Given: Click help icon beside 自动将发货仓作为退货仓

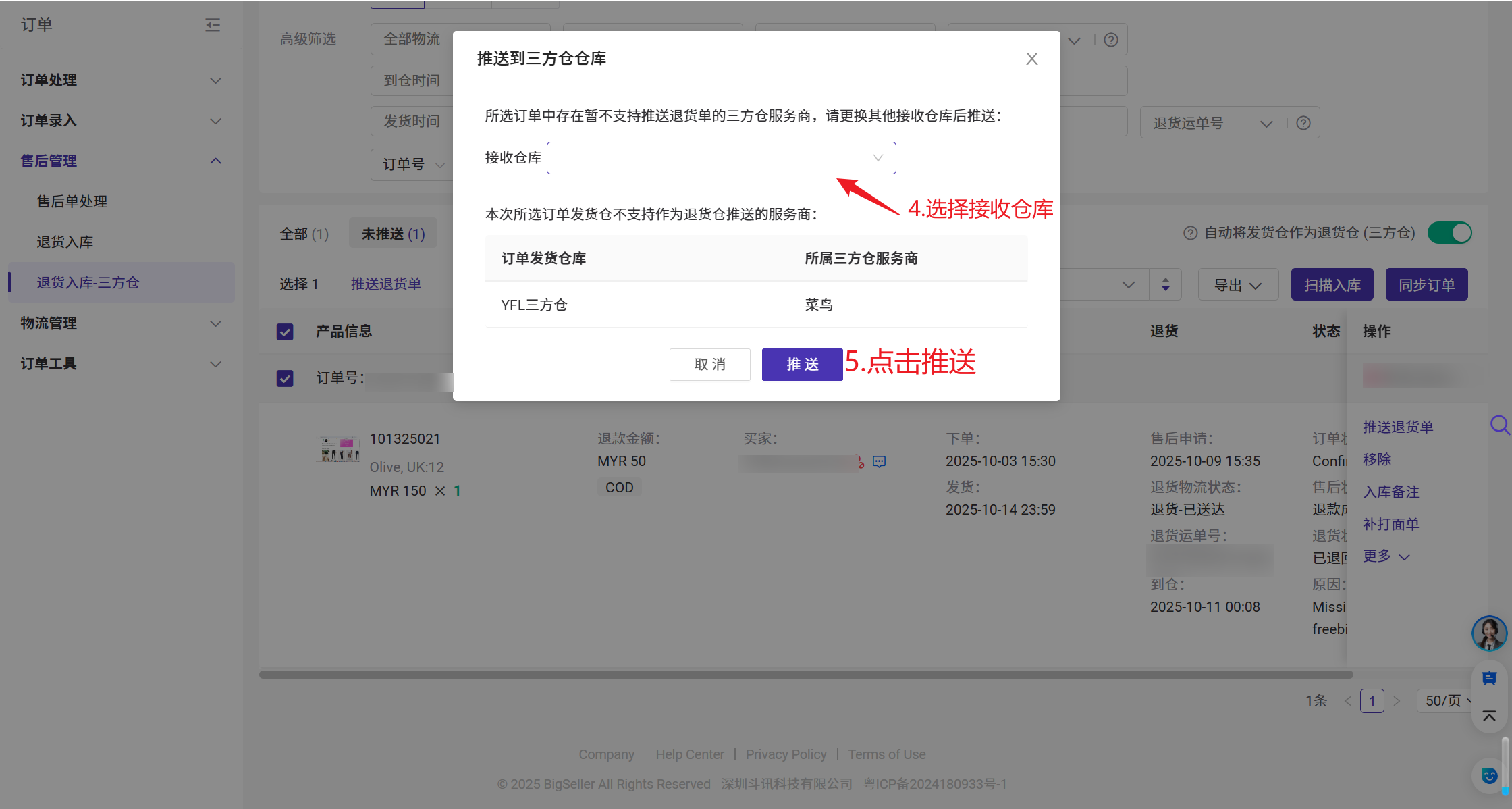Looking at the screenshot, I should [1190, 233].
